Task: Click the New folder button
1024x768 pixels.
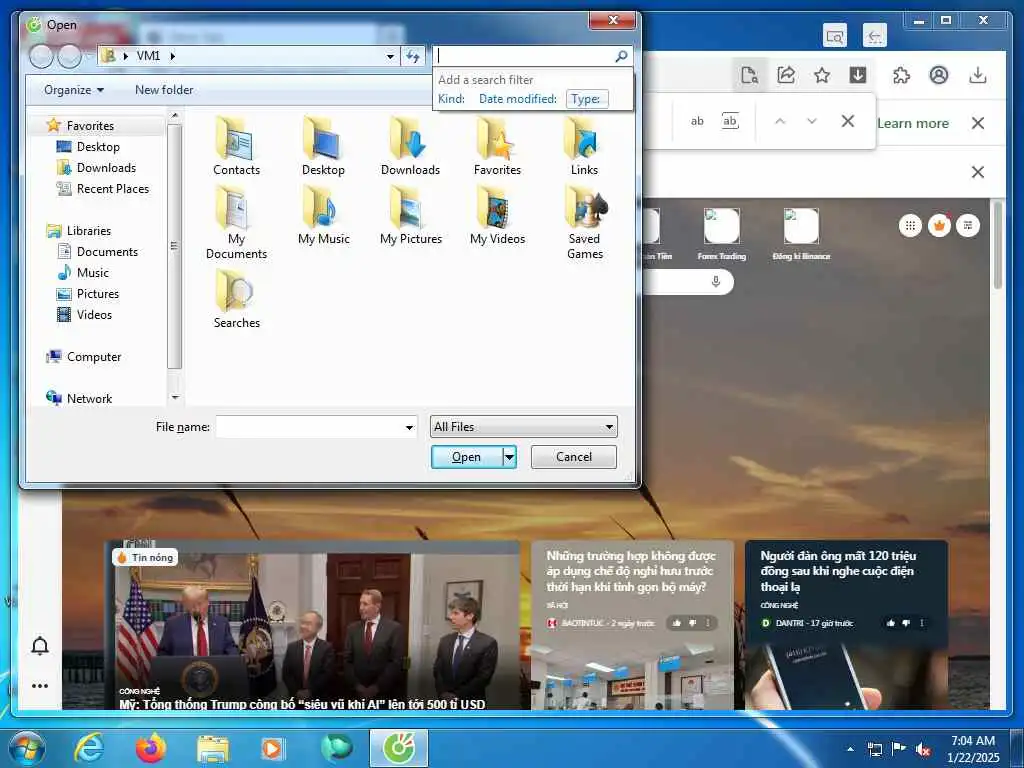Action: click(164, 90)
